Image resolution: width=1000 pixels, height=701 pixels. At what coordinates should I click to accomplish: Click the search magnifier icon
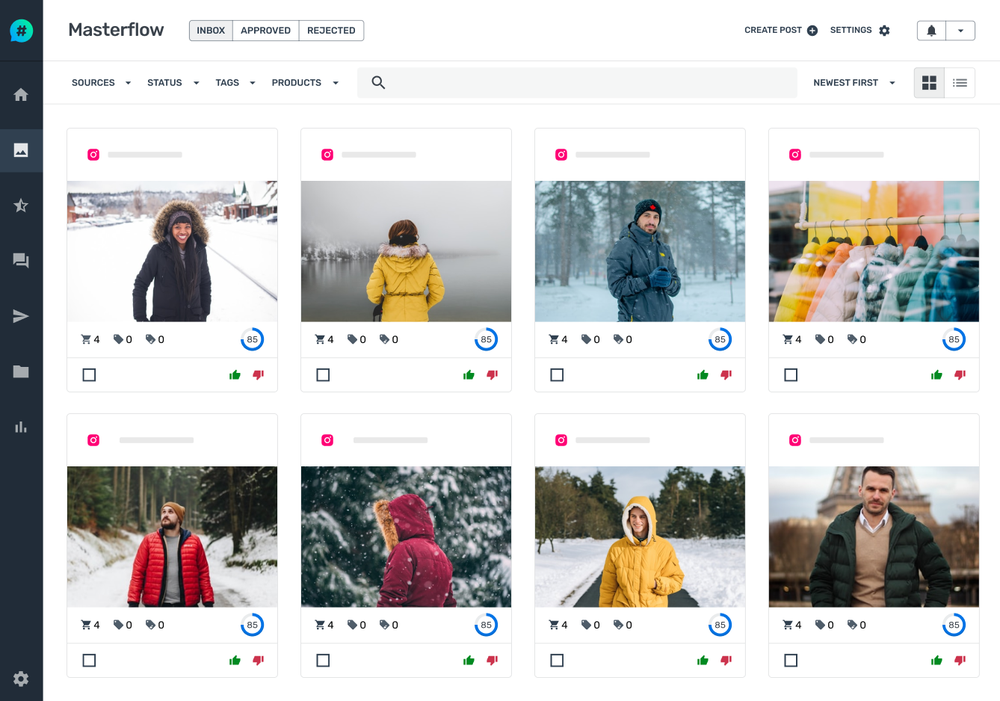point(378,82)
